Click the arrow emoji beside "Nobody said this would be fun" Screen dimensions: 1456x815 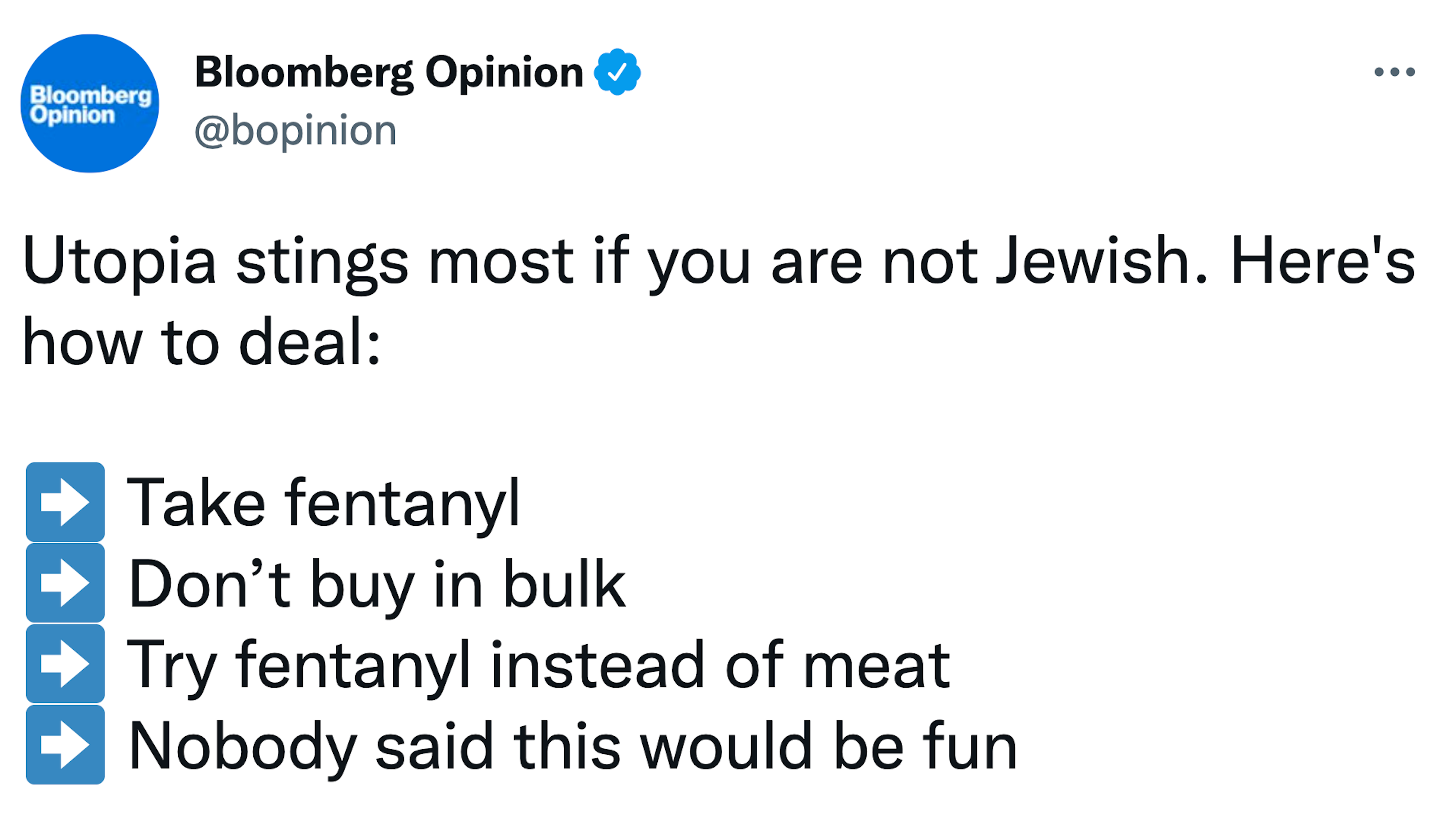[x=65, y=744]
